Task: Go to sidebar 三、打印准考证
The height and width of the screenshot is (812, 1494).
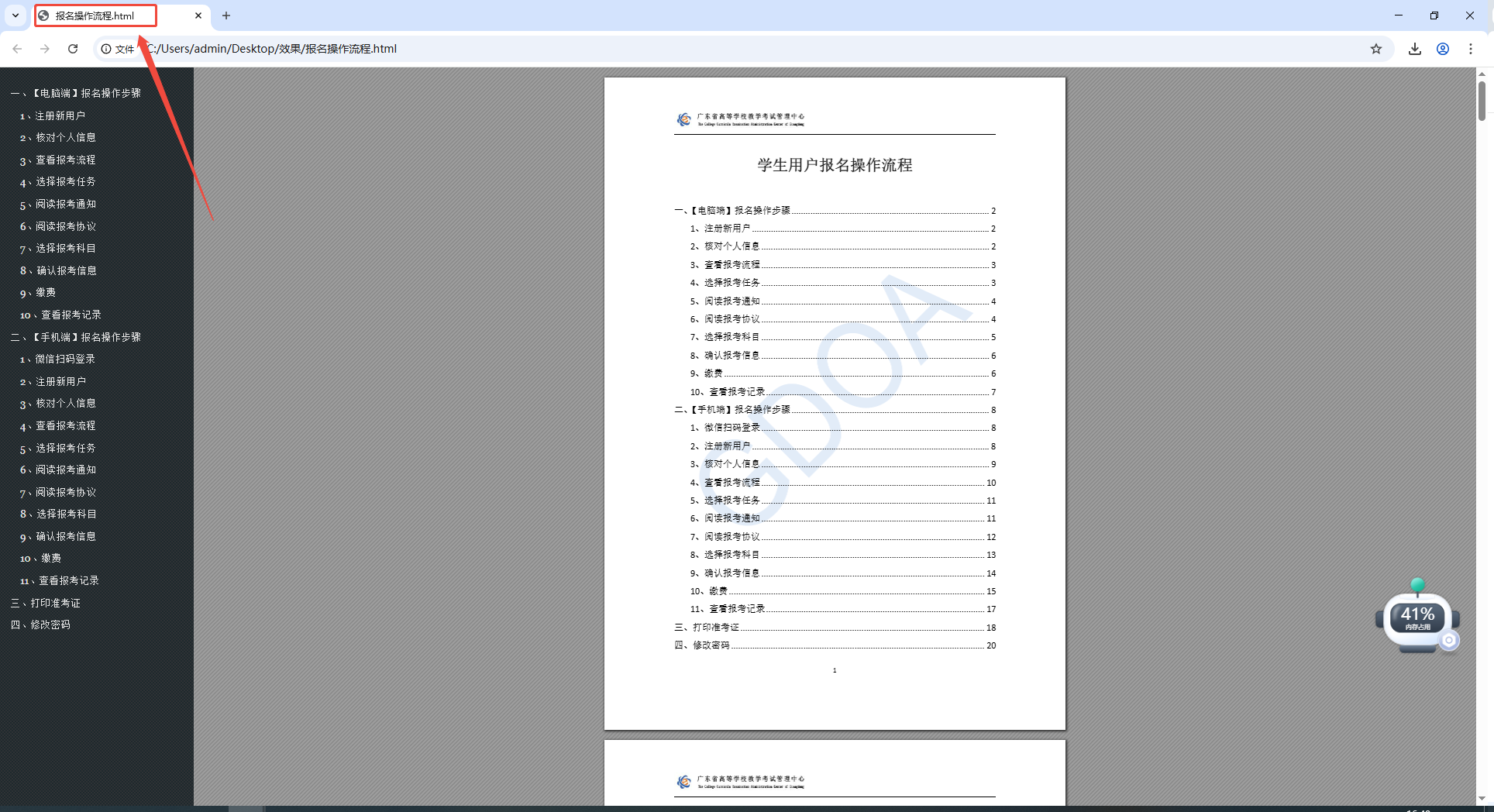Action: point(45,603)
